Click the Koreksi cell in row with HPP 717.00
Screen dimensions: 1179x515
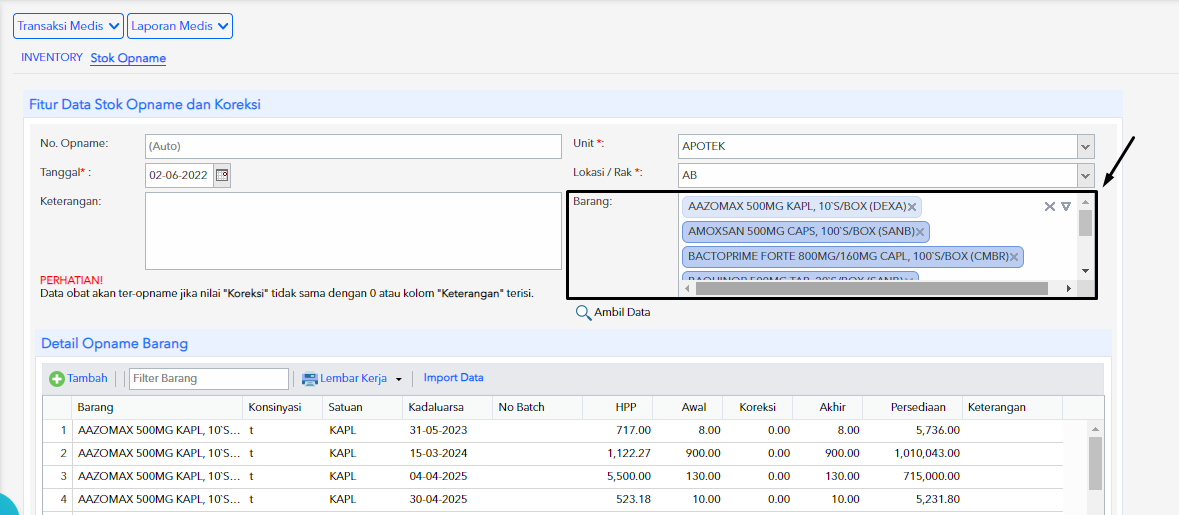coord(757,431)
